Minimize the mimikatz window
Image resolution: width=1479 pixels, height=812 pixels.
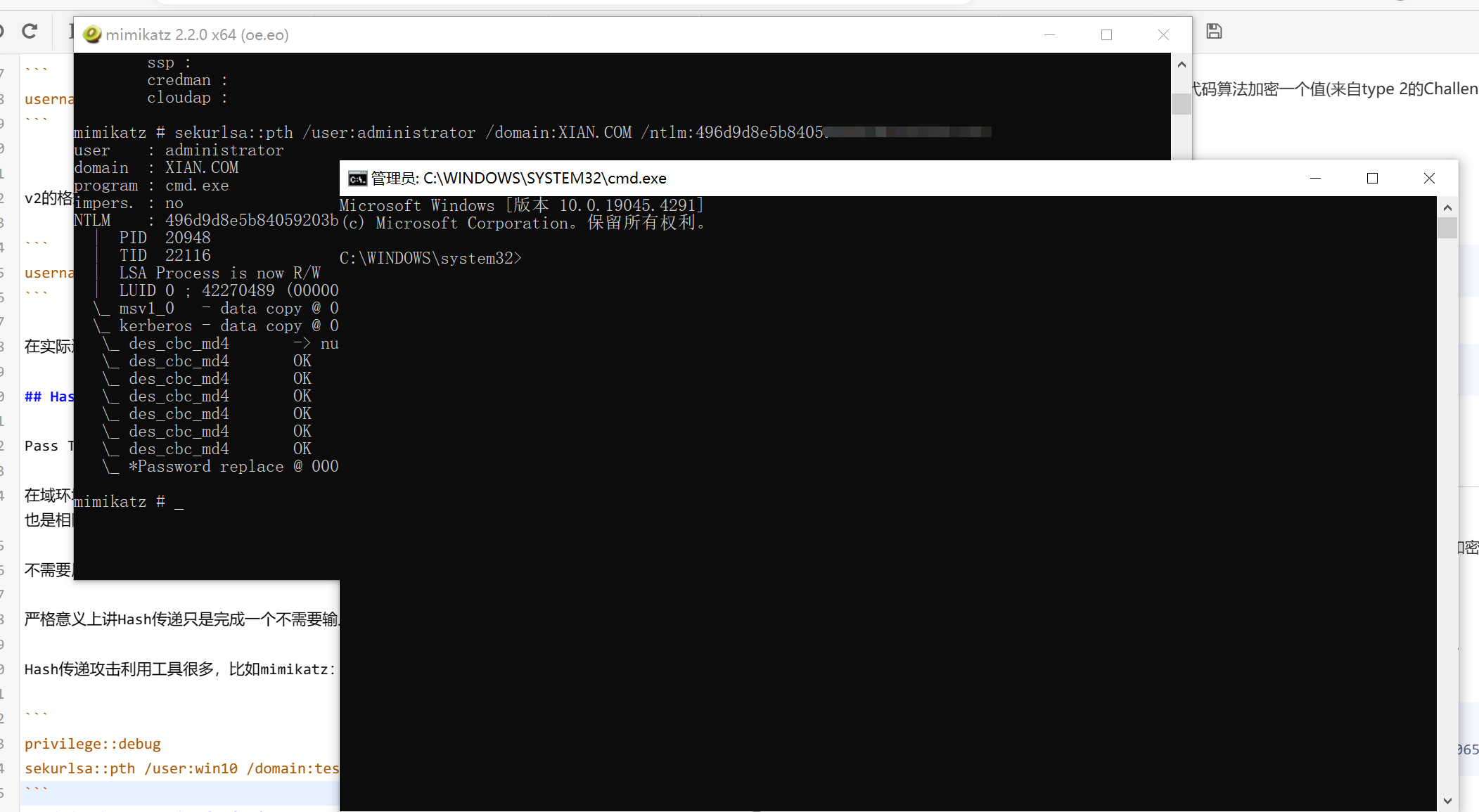(1049, 34)
